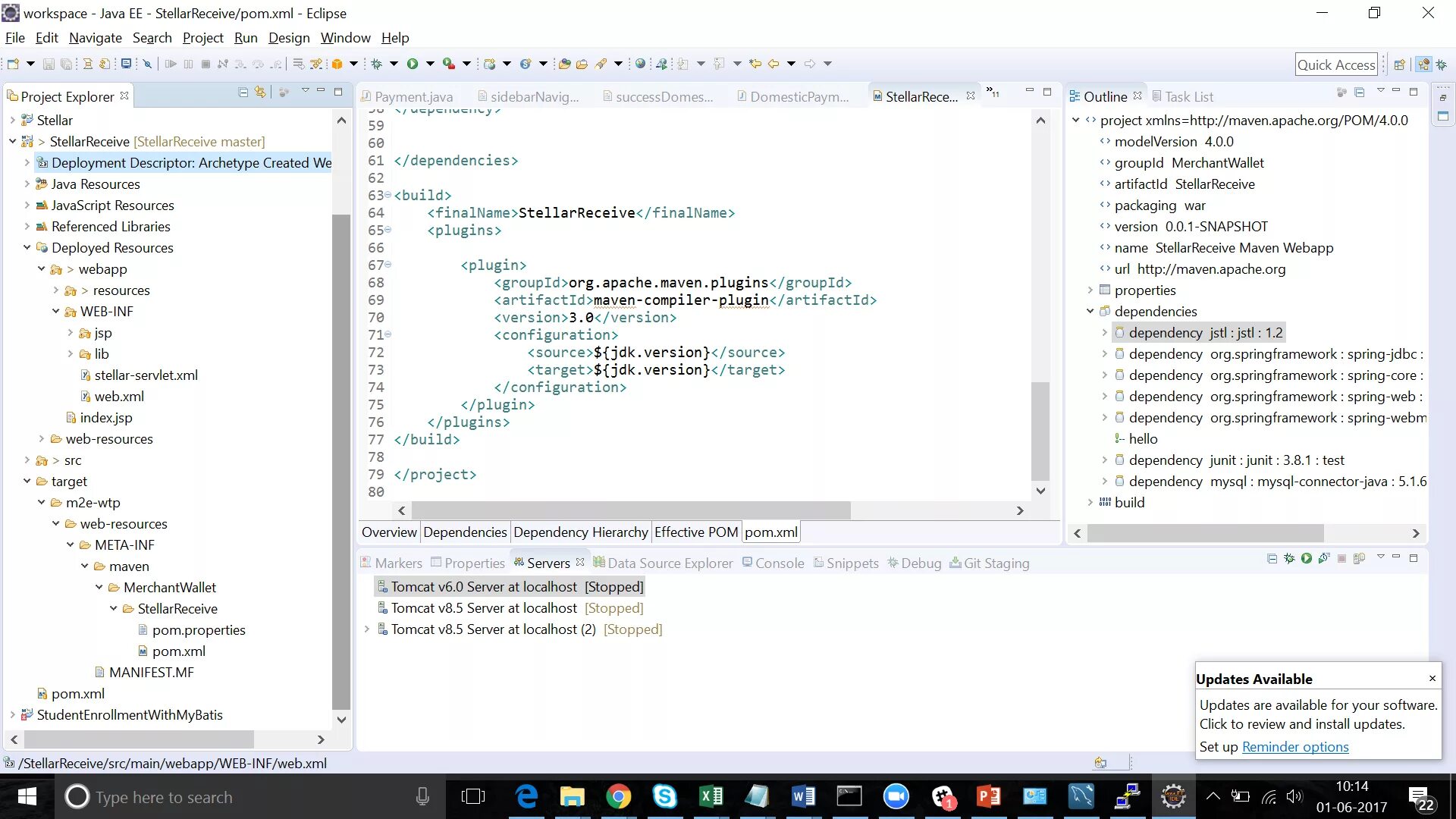Open the Run button dropdown arrow
The image size is (1456, 819).
(430, 64)
